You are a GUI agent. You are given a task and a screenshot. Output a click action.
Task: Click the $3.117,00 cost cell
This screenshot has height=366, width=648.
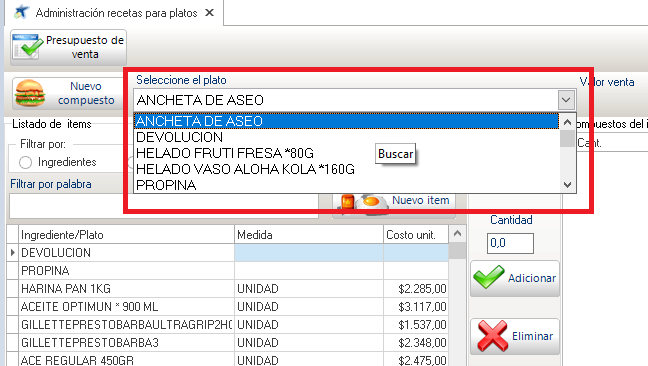[x=416, y=307]
